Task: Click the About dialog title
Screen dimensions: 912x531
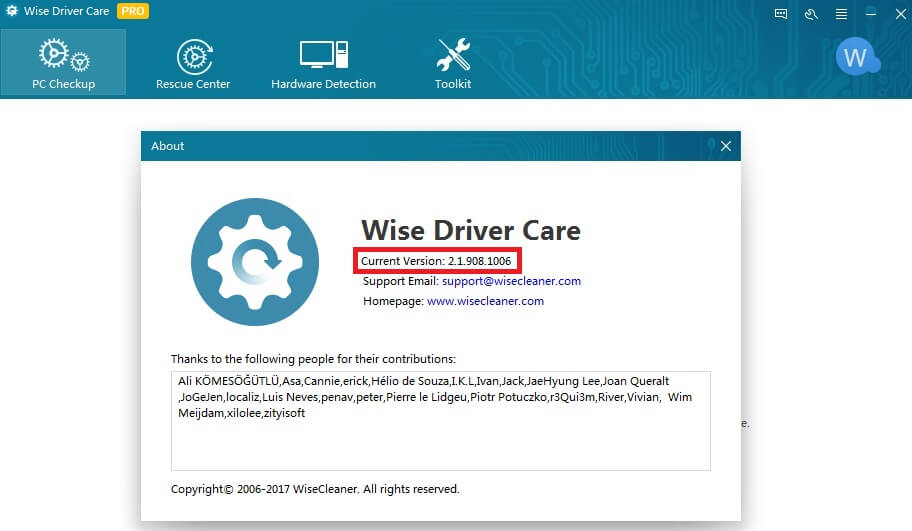Action: tap(168, 146)
